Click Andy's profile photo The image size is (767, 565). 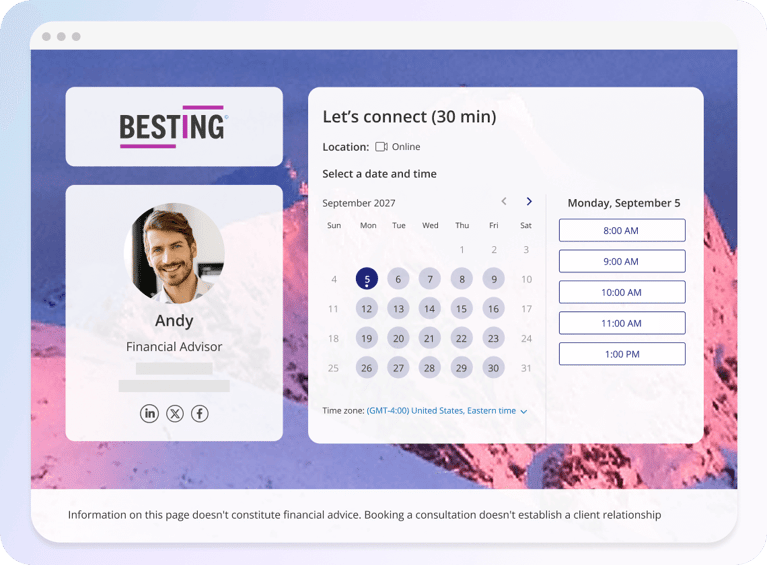[174, 253]
